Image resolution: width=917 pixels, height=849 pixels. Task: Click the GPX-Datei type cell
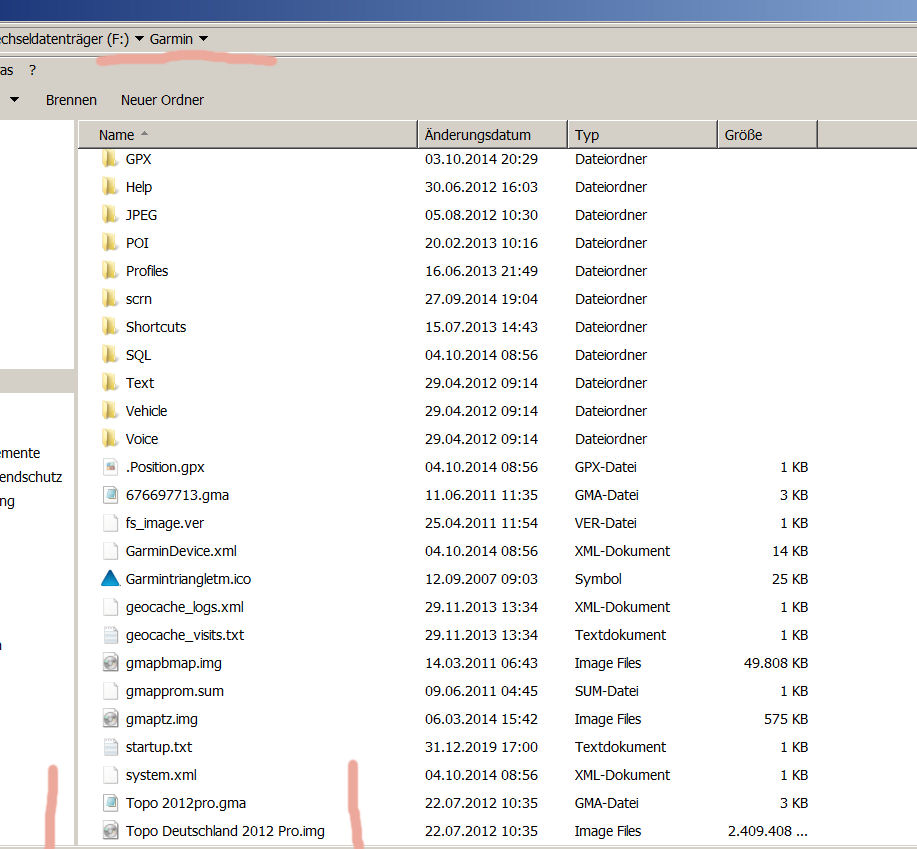tap(605, 467)
